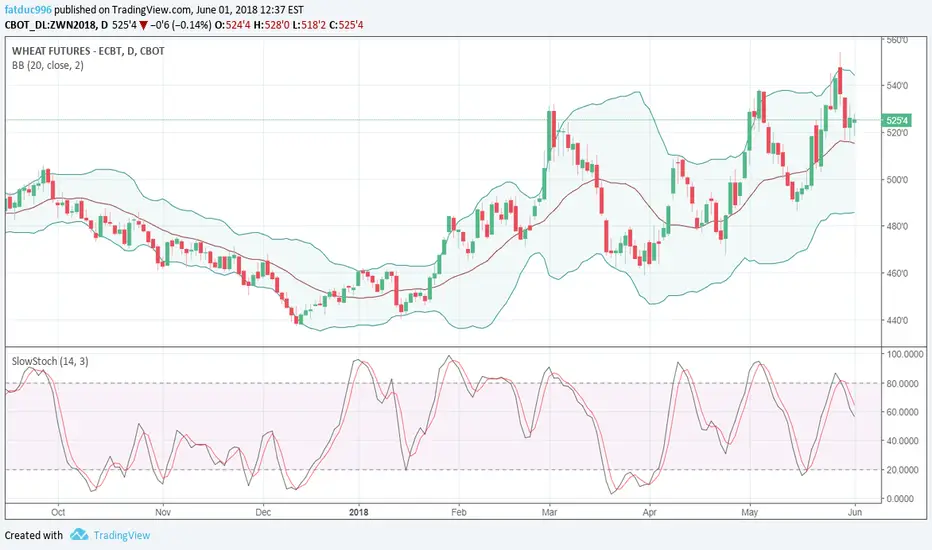932x550 pixels.
Task: Open the TradingView link in footer
Action: point(122,535)
